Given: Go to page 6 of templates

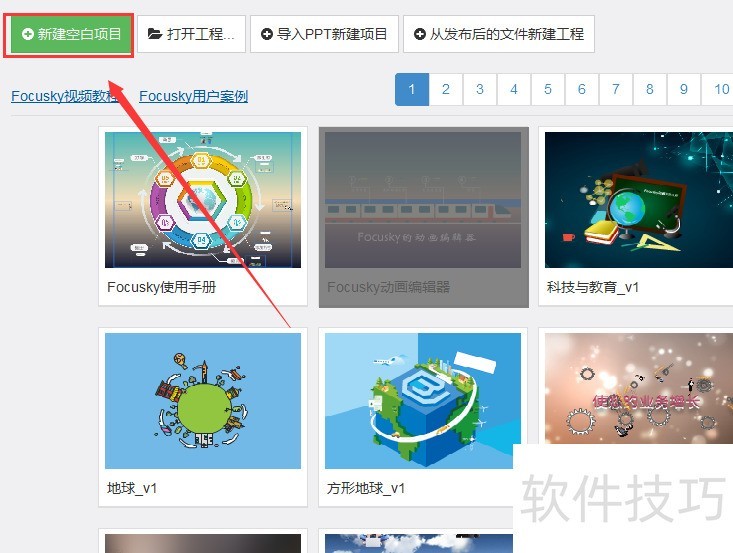Looking at the screenshot, I should 582,89.
